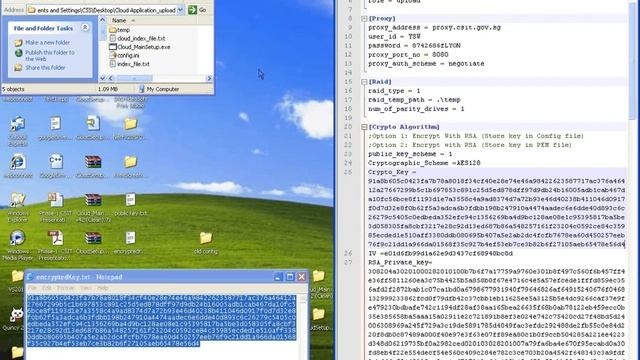Image resolution: width=640 pixels, height=360 pixels.
Task: Click 'Cryptographic_Scheme =AES128' line
Action: (x=424, y=163)
